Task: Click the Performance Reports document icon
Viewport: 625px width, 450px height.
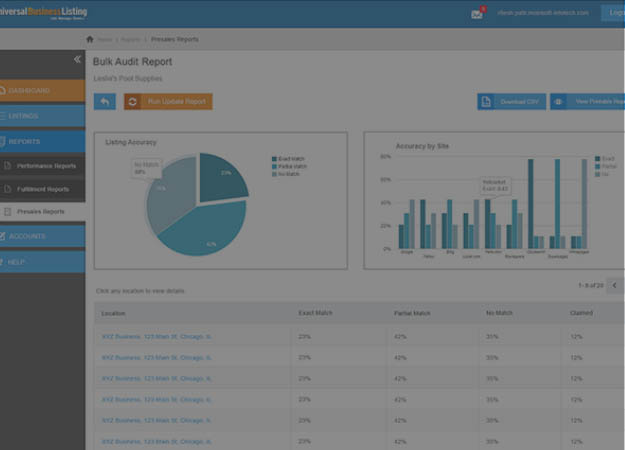Action: [x=8, y=165]
